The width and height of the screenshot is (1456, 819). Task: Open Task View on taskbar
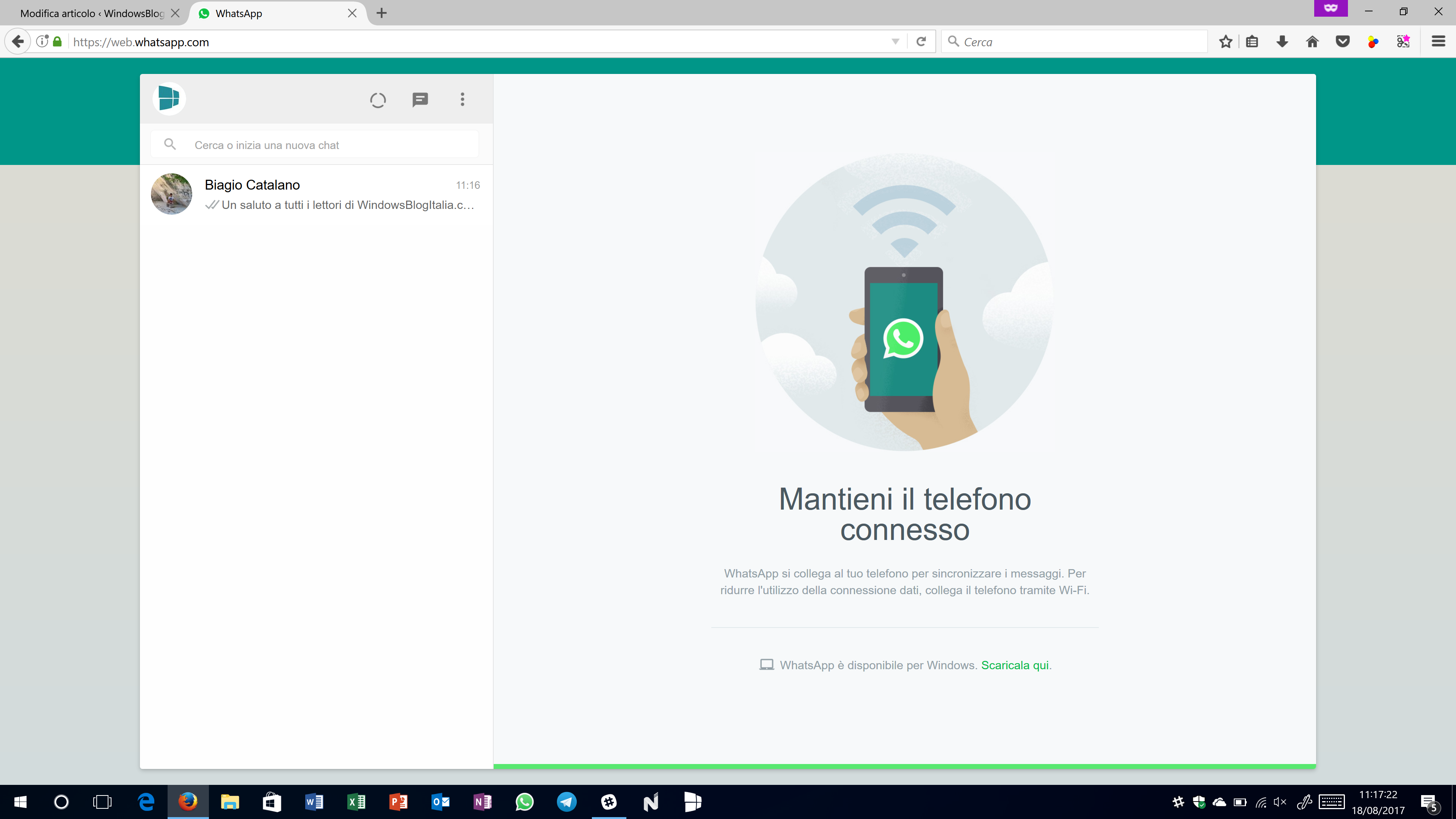(x=102, y=802)
